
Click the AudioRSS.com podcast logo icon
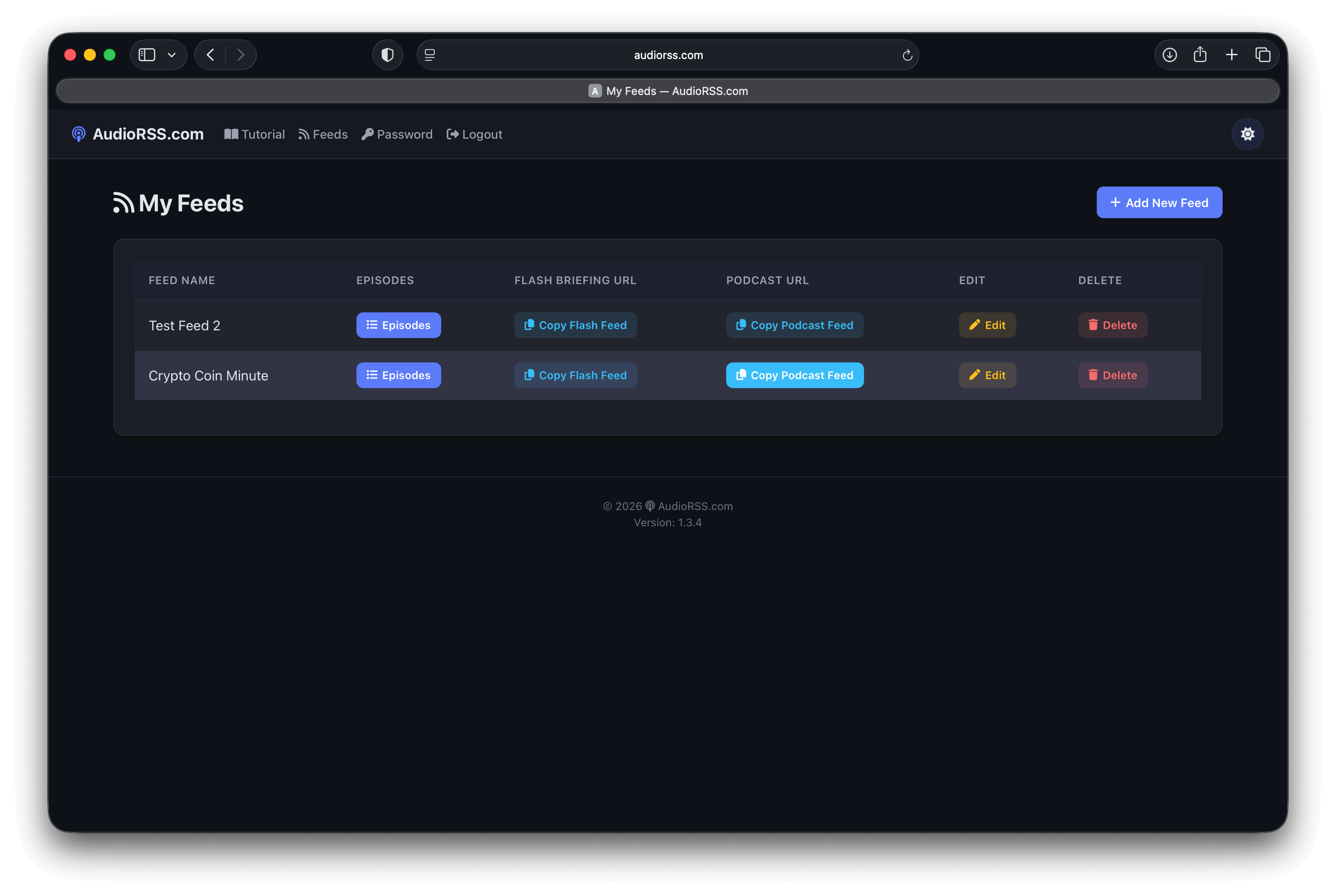click(x=78, y=134)
